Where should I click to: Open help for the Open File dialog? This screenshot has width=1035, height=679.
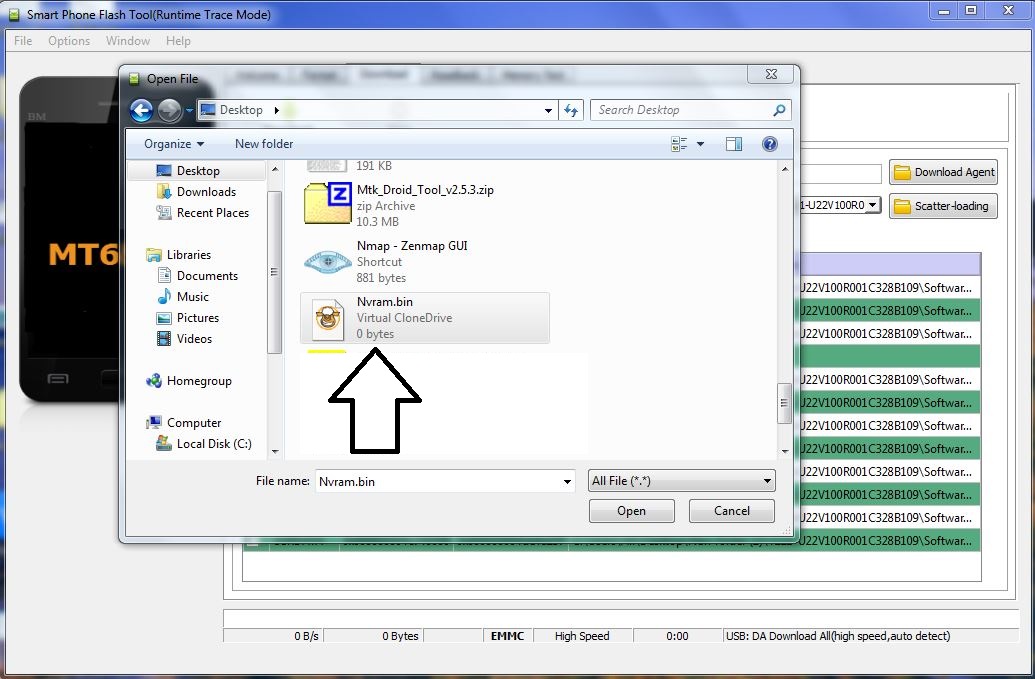770,144
